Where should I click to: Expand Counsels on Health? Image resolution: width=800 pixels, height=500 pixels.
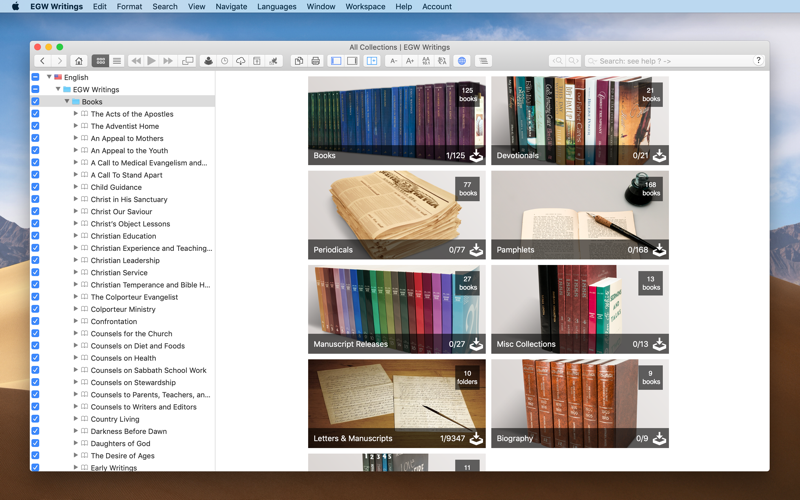[76, 358]
